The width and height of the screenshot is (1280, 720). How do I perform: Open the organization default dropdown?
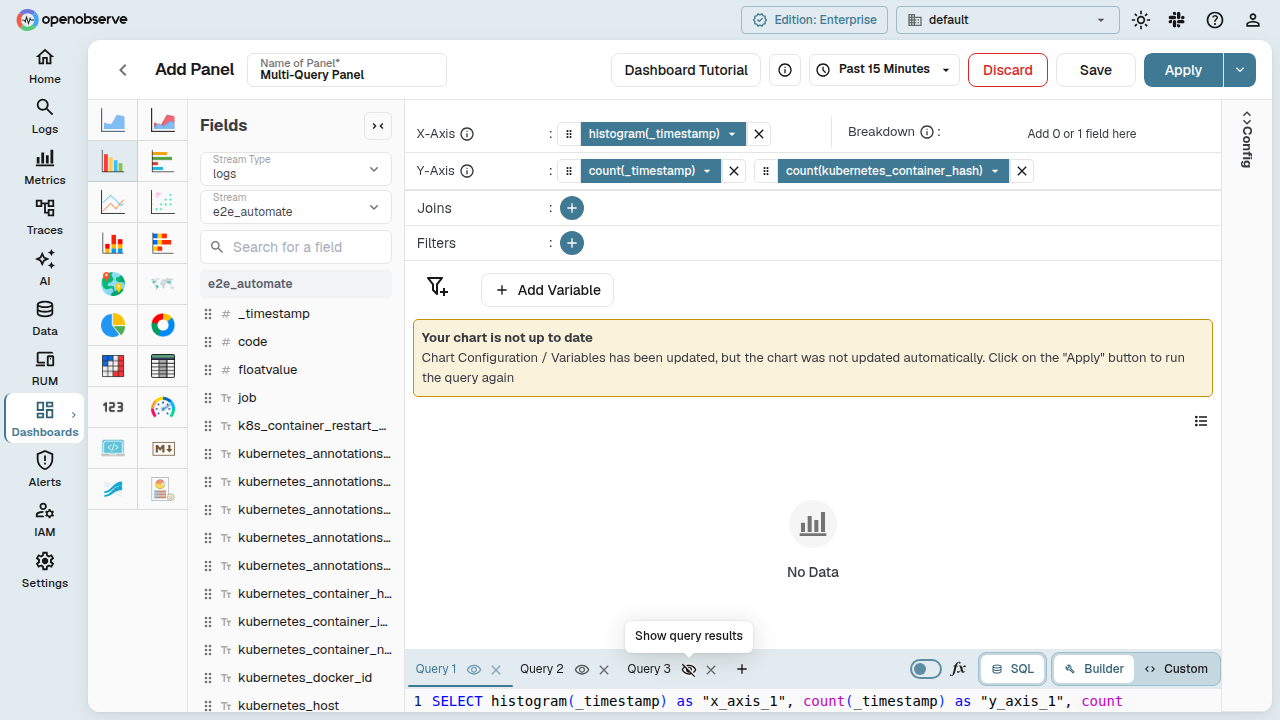tap(1008, 20)
